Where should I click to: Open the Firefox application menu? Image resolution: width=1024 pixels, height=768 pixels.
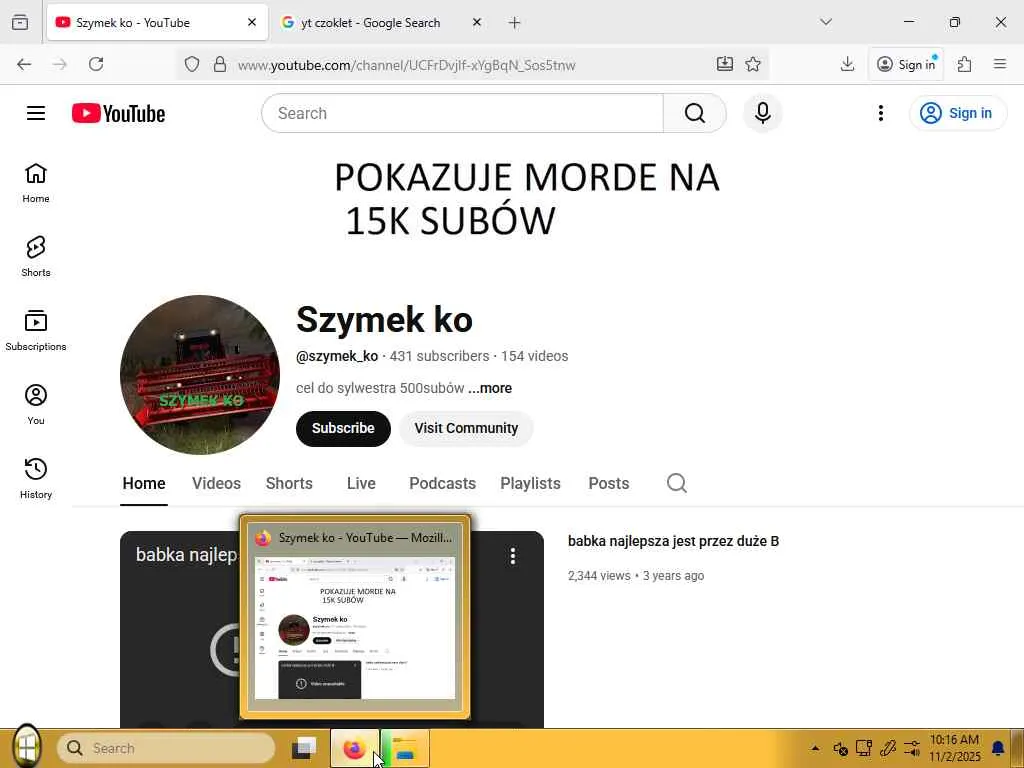click(999, 64)
